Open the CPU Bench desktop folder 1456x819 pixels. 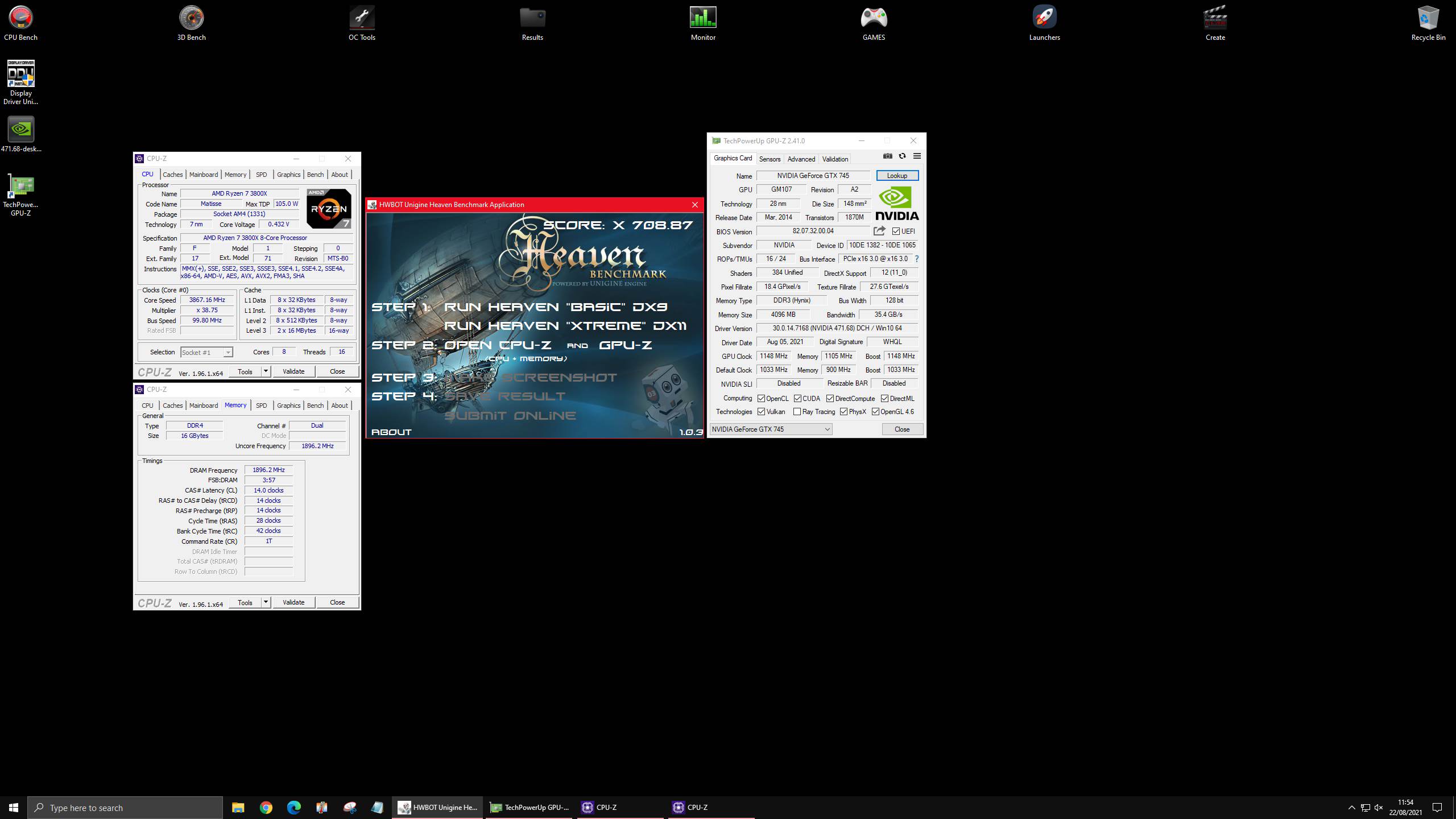[20, 23]
